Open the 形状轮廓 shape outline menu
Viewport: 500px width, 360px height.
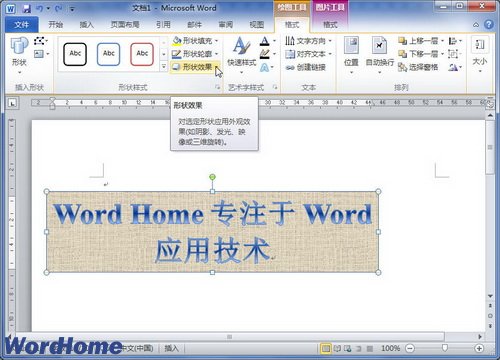click(x=195, y=54)
